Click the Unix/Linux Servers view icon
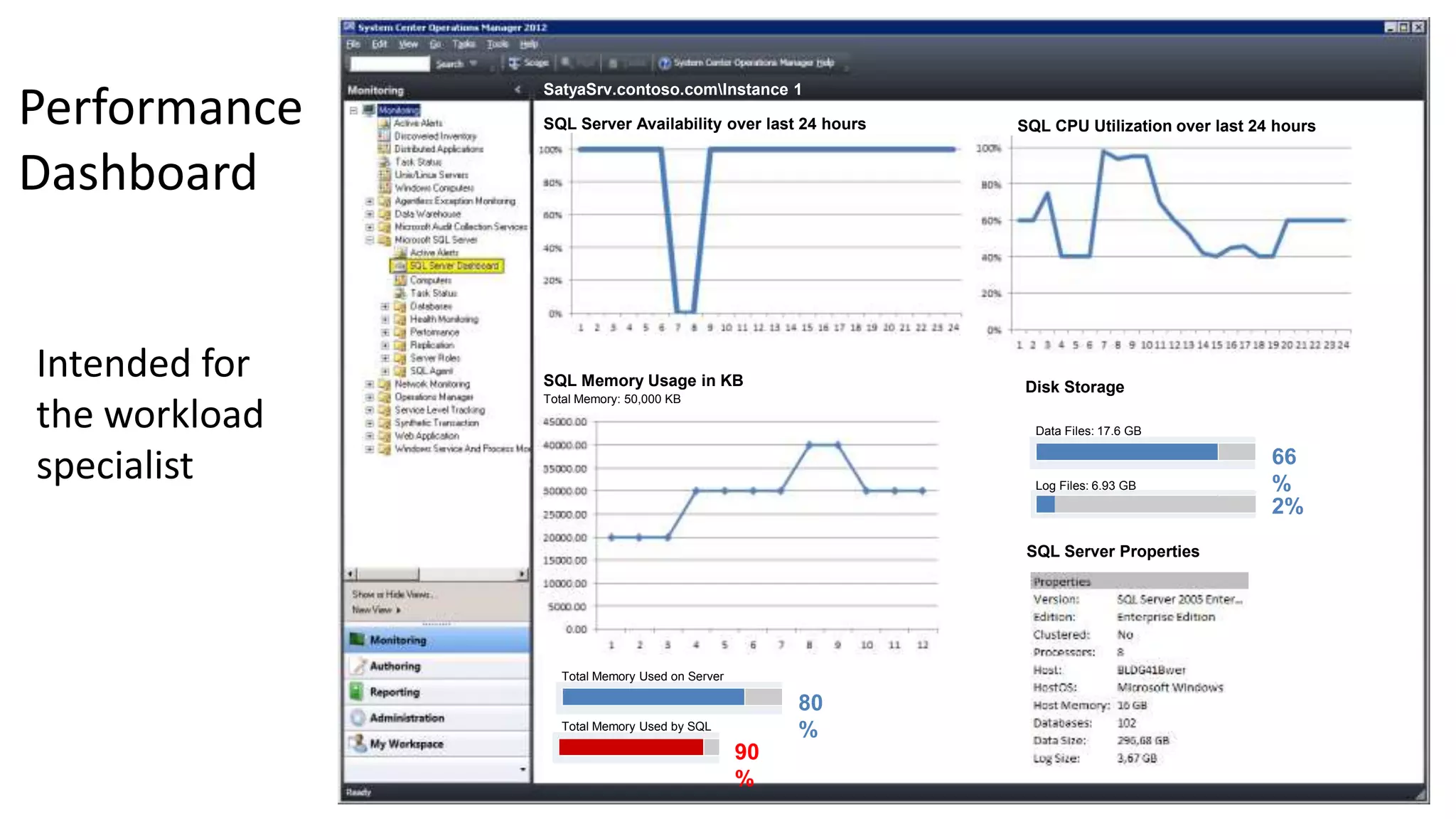 (385, 175)
